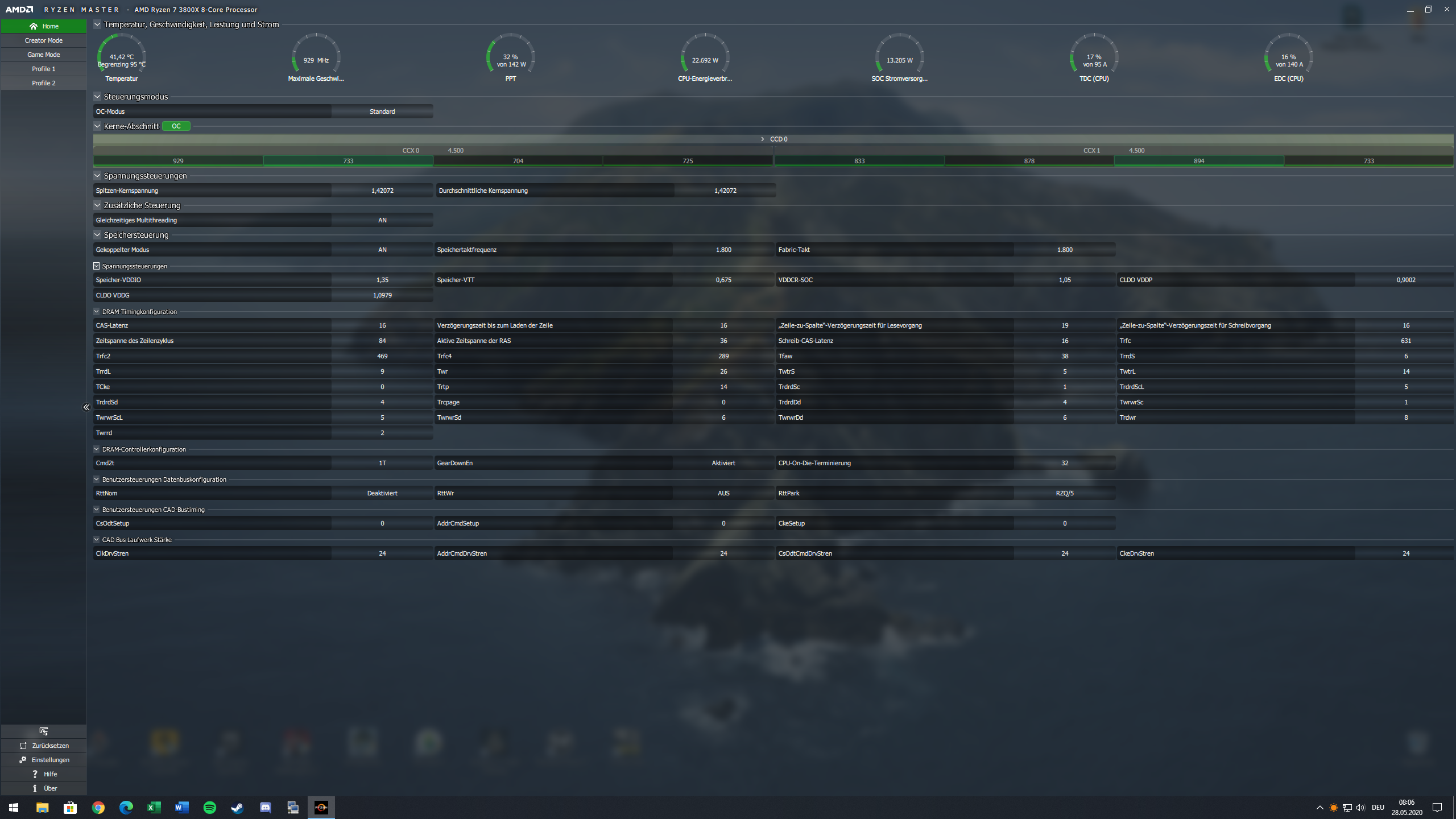The height and width of the screenshot is (819, 1456).
Task: Open Microsoft Edge from the taskbar
Action: [126, 808]
